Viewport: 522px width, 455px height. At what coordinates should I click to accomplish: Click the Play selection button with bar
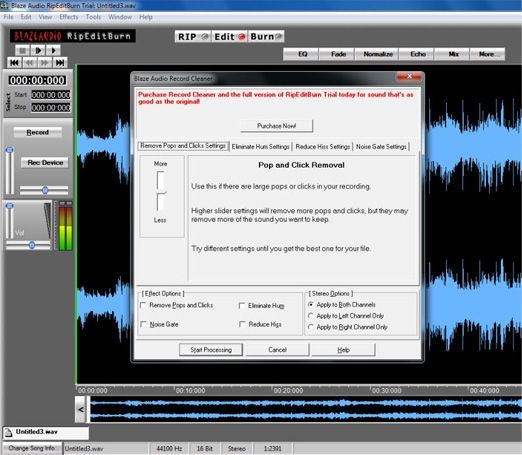tap(38, 51)
